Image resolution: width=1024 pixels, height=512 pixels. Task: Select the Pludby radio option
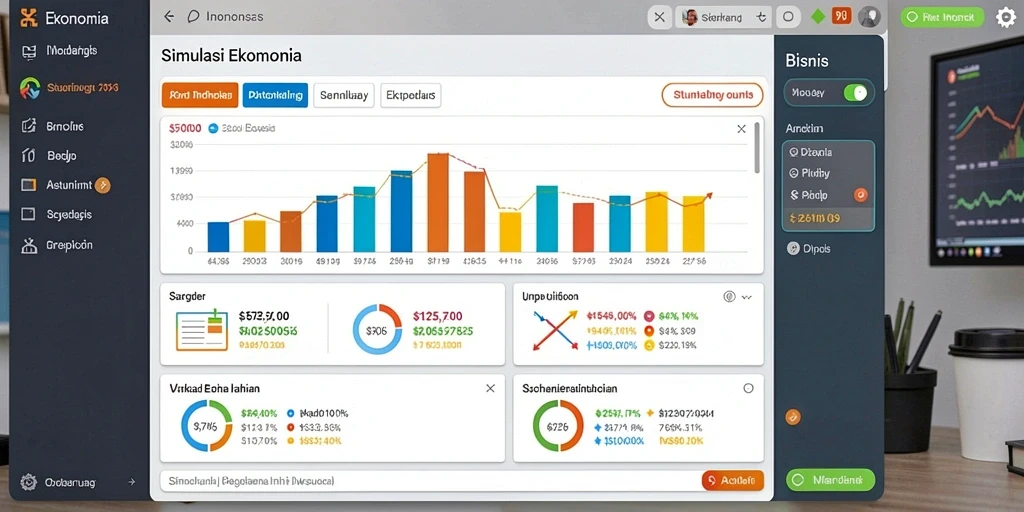tap(793, 173)
